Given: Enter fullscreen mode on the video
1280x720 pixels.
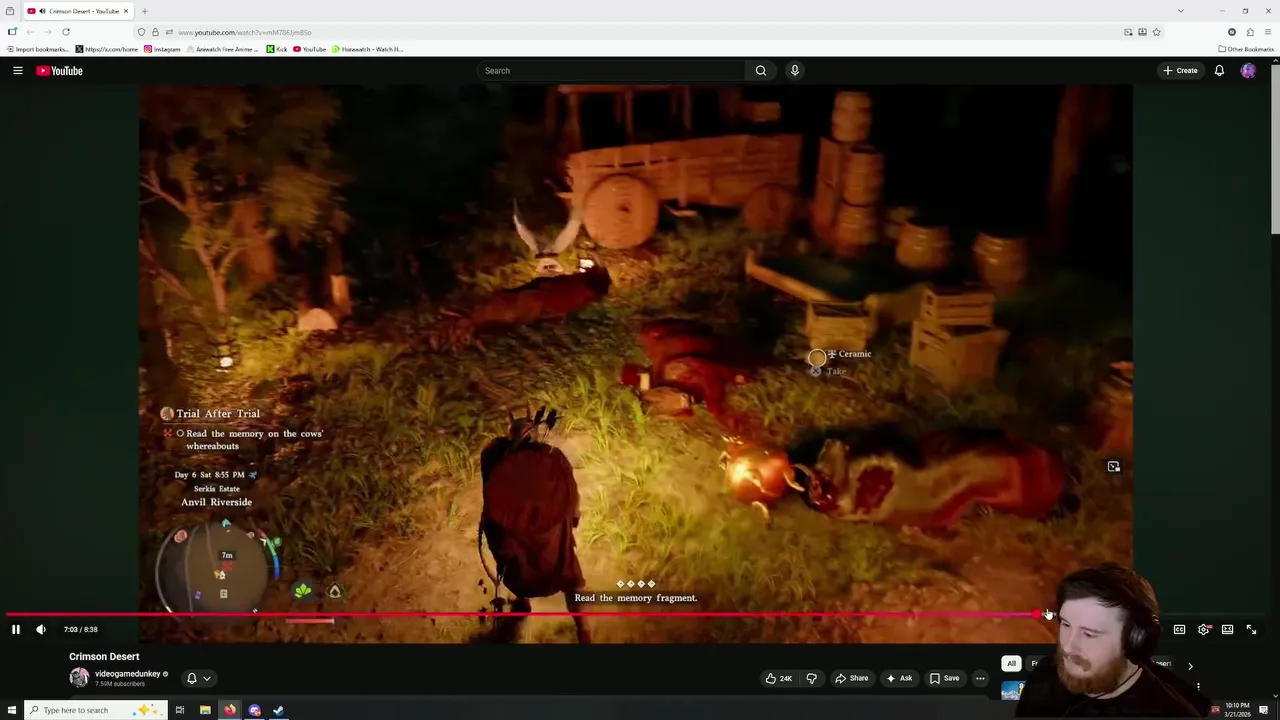Looking at the screenshot, I should (x=1251, y=630).
